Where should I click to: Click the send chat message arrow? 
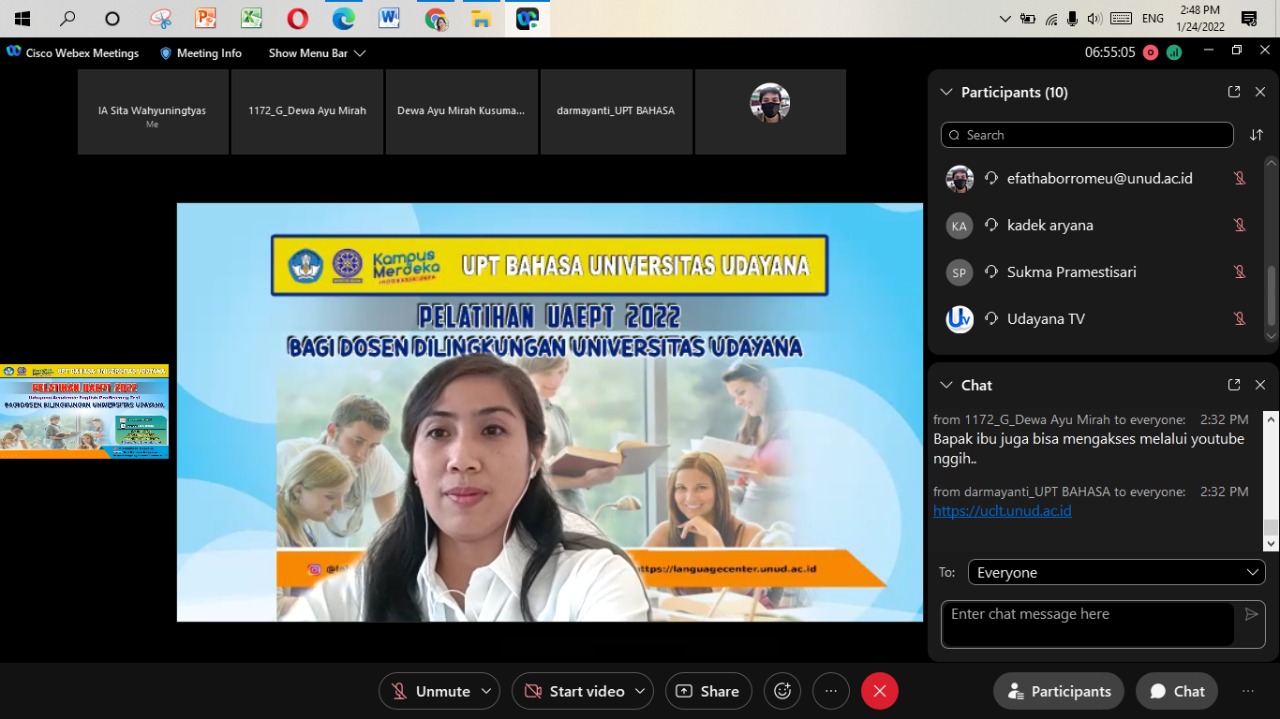tap(1251, 614)
